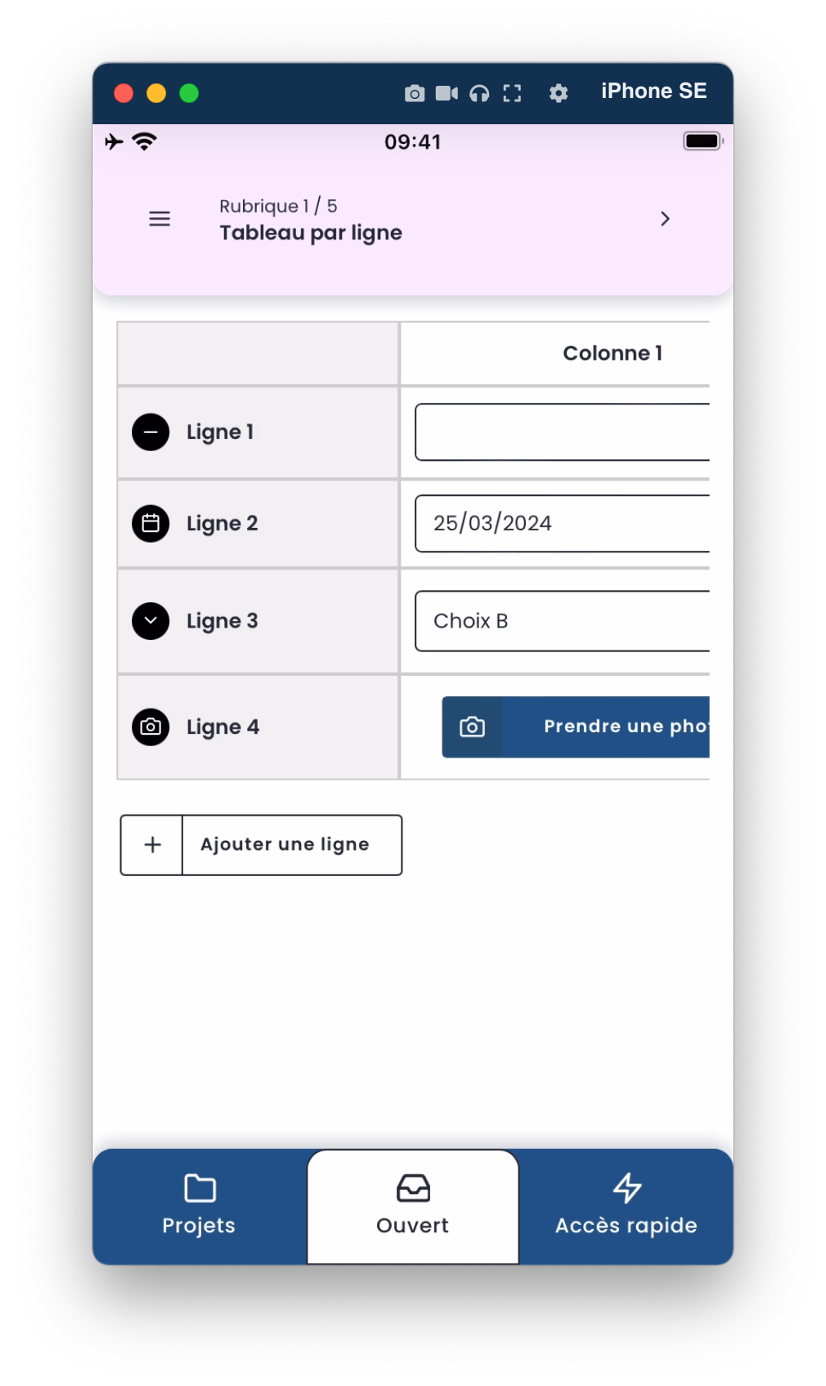Open the Choix B dropdown field
826x1386 pixels.
pyautogui.click(x=562, y=621)
